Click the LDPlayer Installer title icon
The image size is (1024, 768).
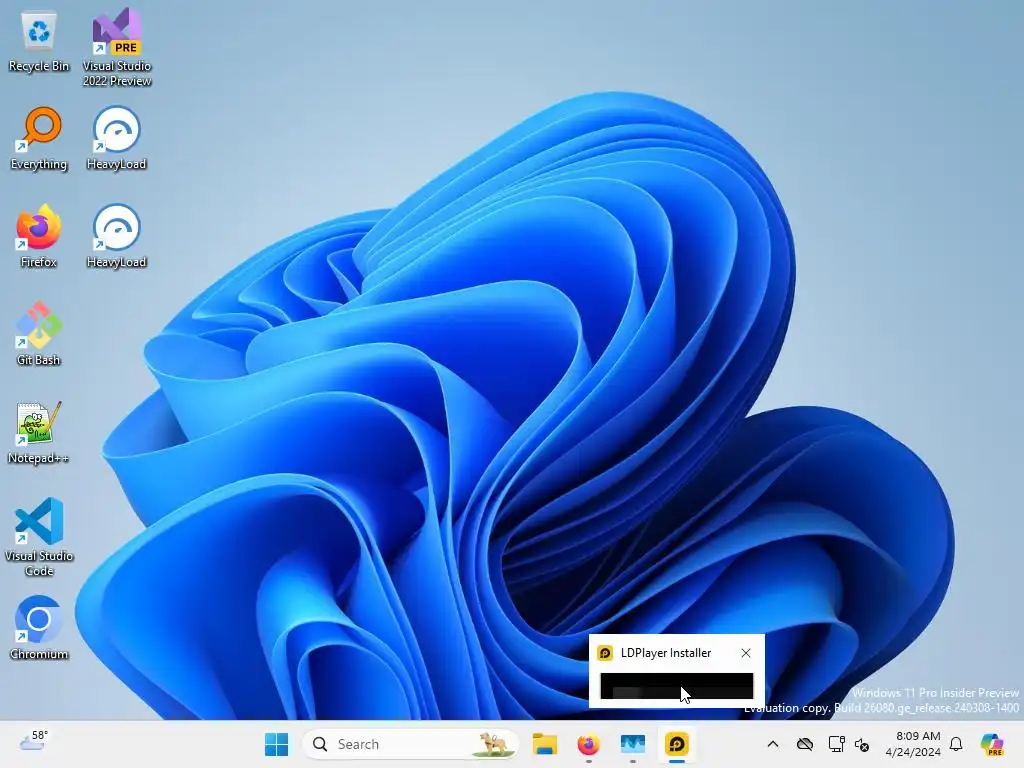[x=605, y=653]
